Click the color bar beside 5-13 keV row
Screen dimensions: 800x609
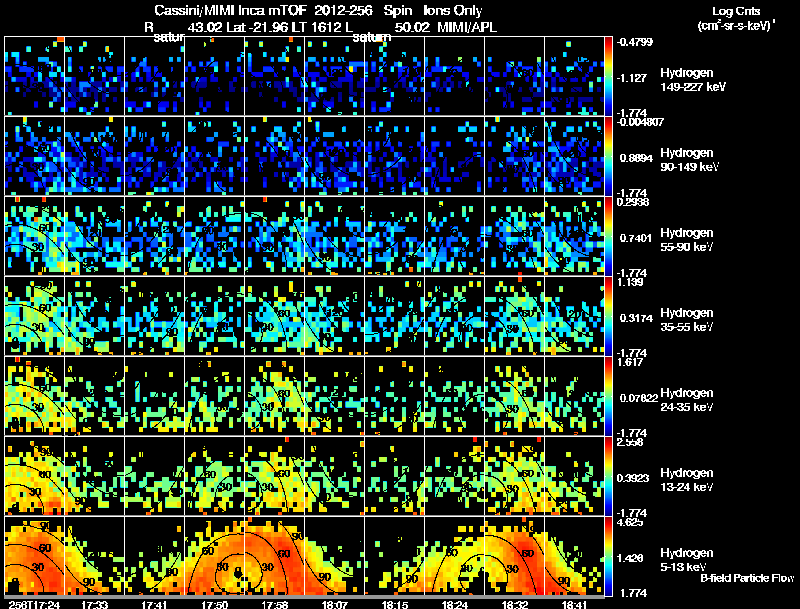click(608, 556)
